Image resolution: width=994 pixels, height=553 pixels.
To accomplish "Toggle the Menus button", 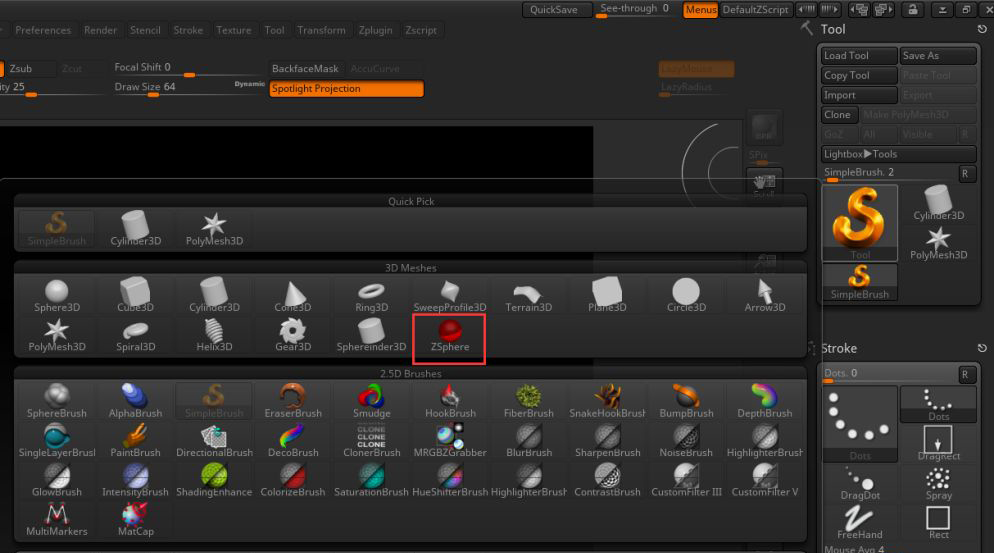I will click(700, 10).
